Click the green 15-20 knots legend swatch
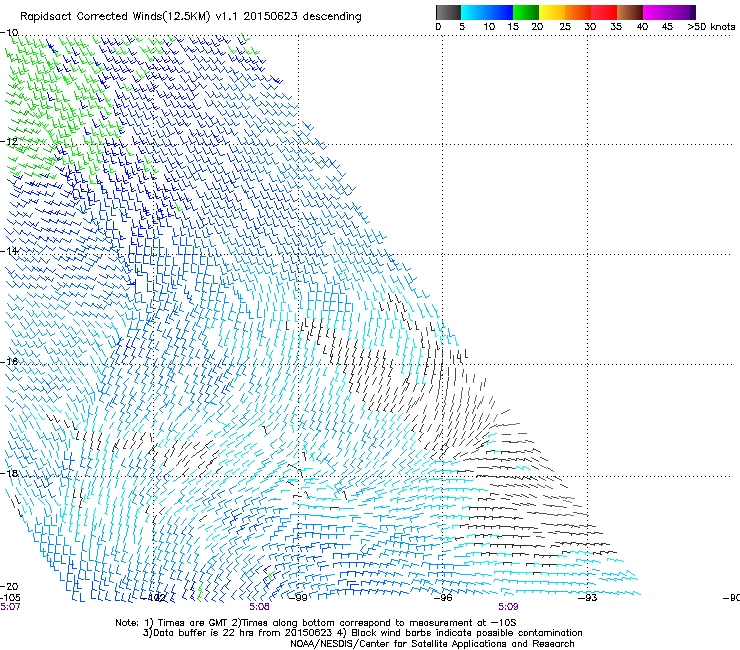The height and width of the screenshot is (650, 740). pos(526,12)
